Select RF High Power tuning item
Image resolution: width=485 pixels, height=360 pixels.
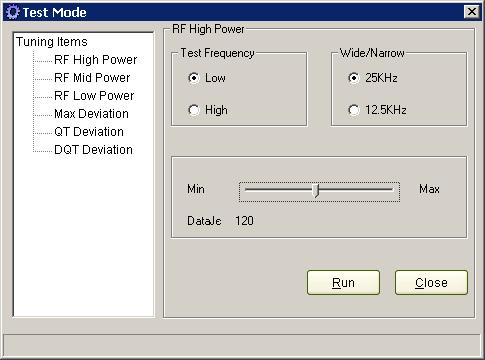tap(95, 60)
